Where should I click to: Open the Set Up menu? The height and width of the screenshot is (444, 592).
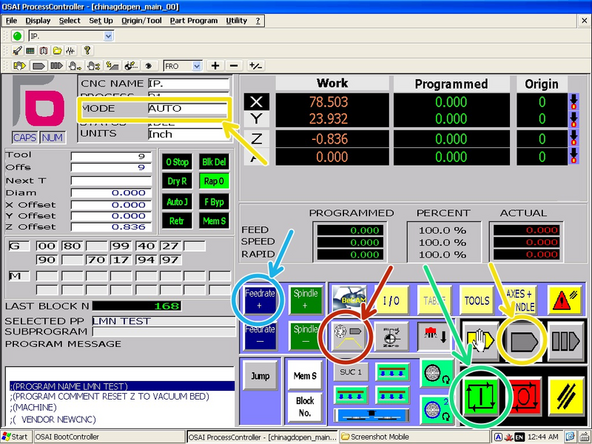[x=101, y=21]
